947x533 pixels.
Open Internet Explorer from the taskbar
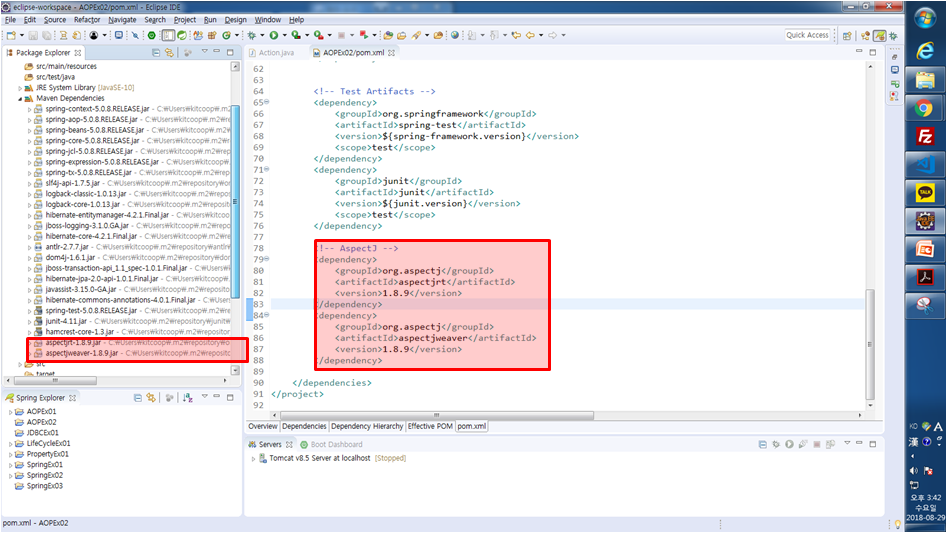click(x=925, y=51)
